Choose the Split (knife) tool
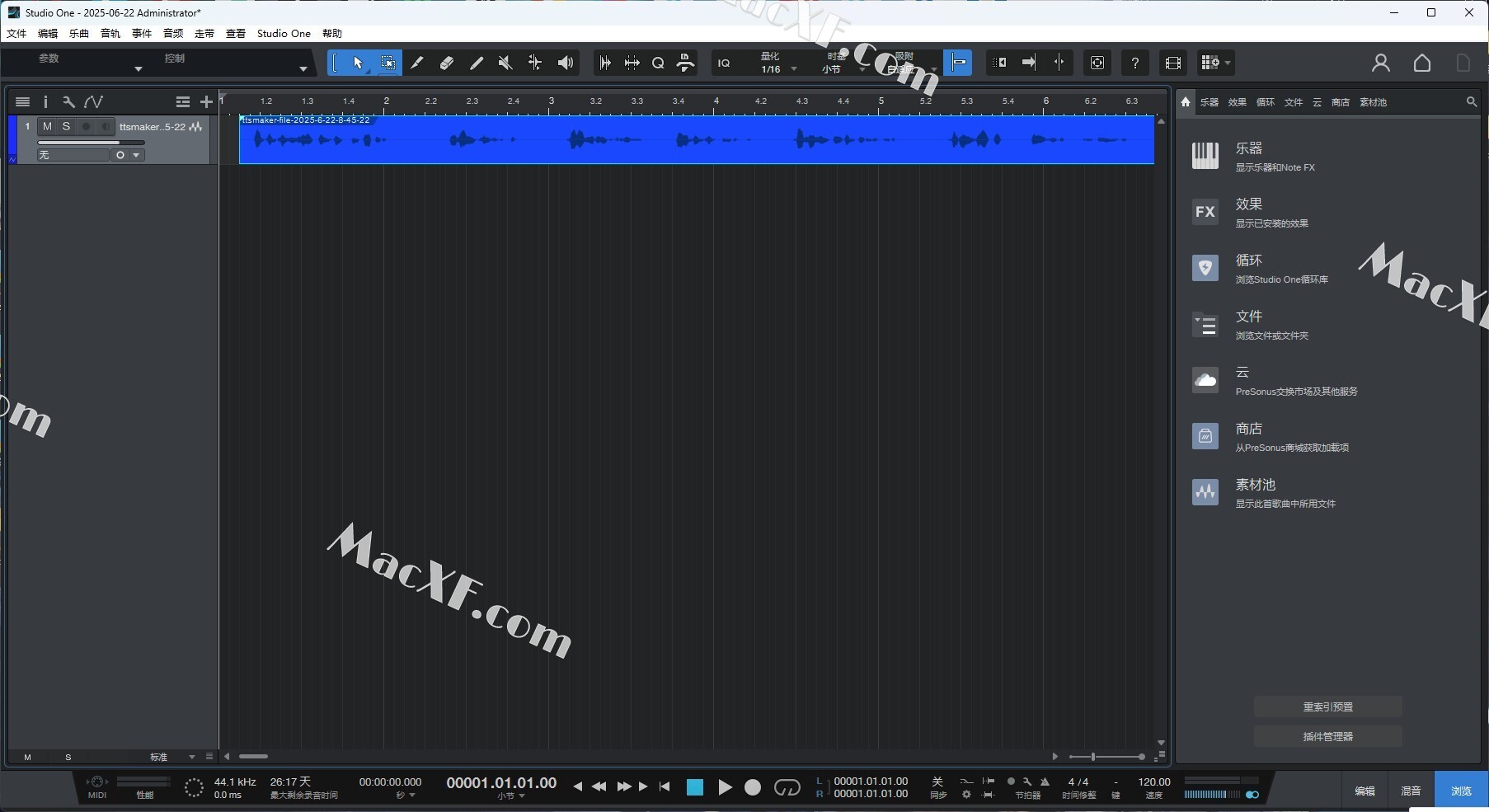1489x812 pixels. (x=417, y=63)
